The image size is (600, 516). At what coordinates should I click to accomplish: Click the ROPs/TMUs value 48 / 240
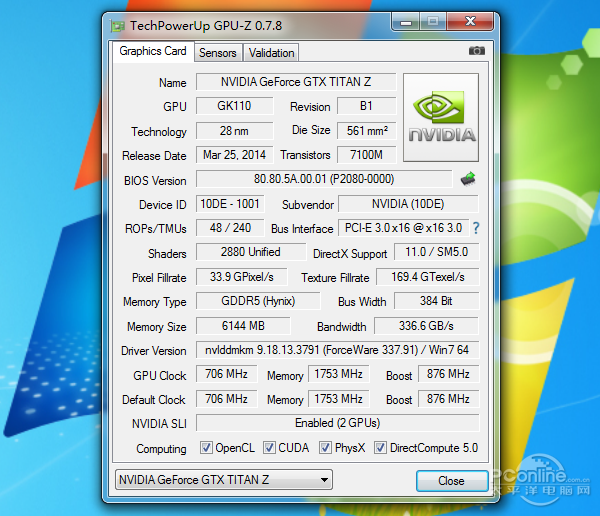coord(230,228)
